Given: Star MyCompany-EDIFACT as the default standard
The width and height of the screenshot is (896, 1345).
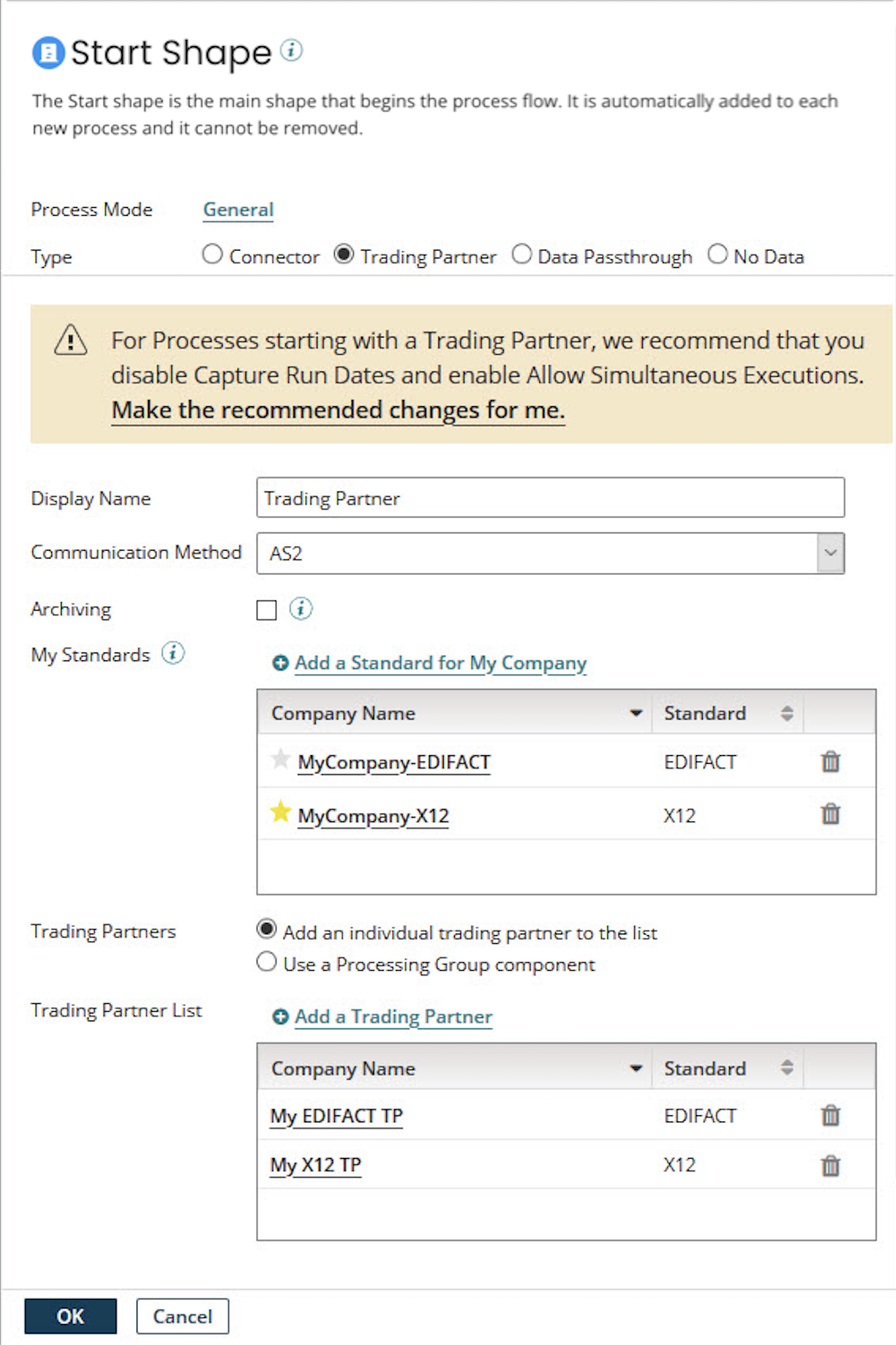Looking at the screenshot, I should point(279,759).
